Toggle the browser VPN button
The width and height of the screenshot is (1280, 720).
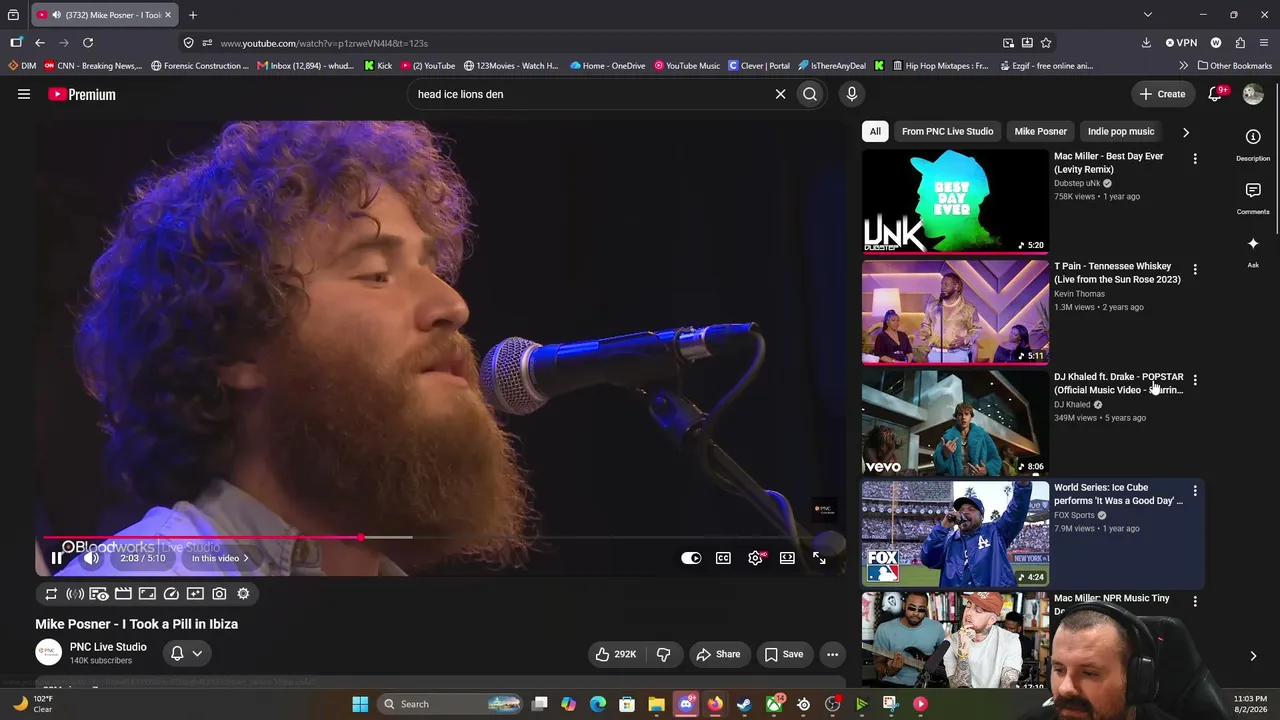point(1181,43)
